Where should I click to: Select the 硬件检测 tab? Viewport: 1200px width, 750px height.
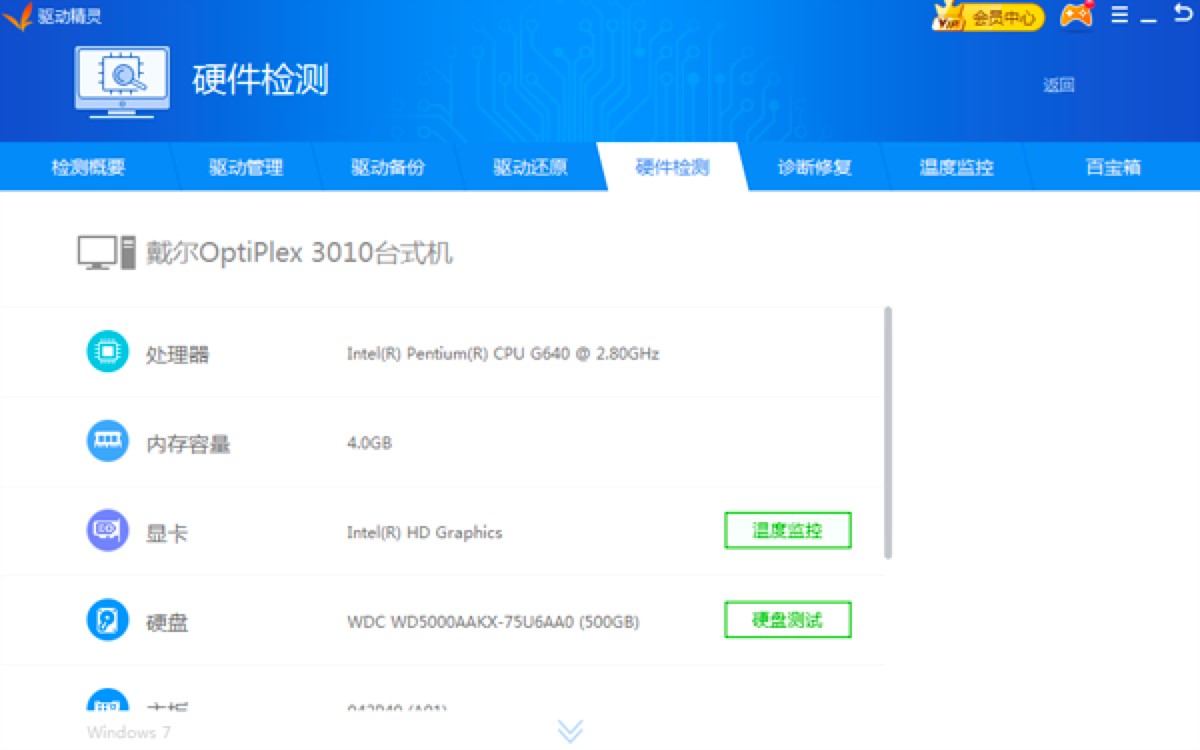[672, 167]
